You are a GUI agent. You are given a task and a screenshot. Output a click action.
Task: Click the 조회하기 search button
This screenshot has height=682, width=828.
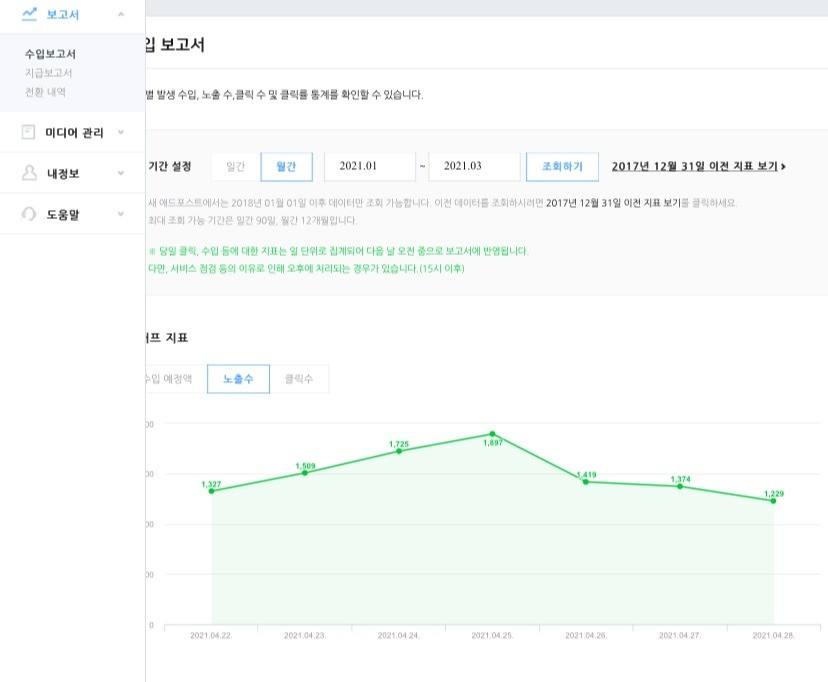click(561, 166)
